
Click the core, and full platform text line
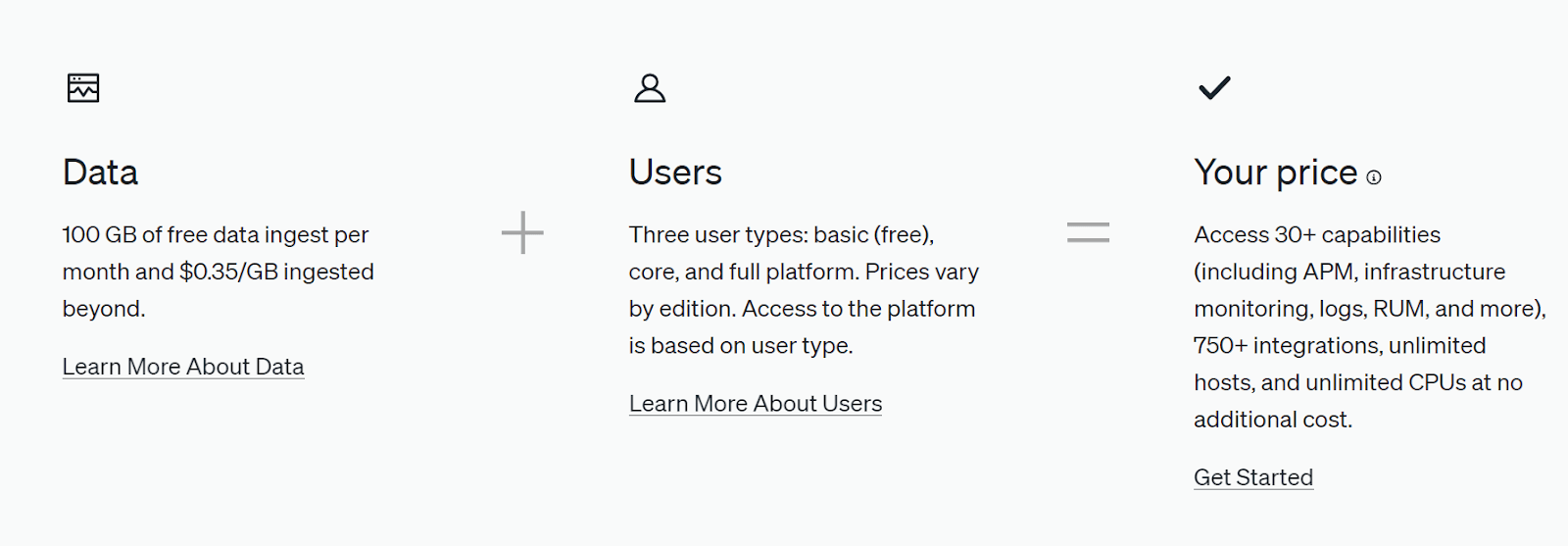tap(804, 272)
